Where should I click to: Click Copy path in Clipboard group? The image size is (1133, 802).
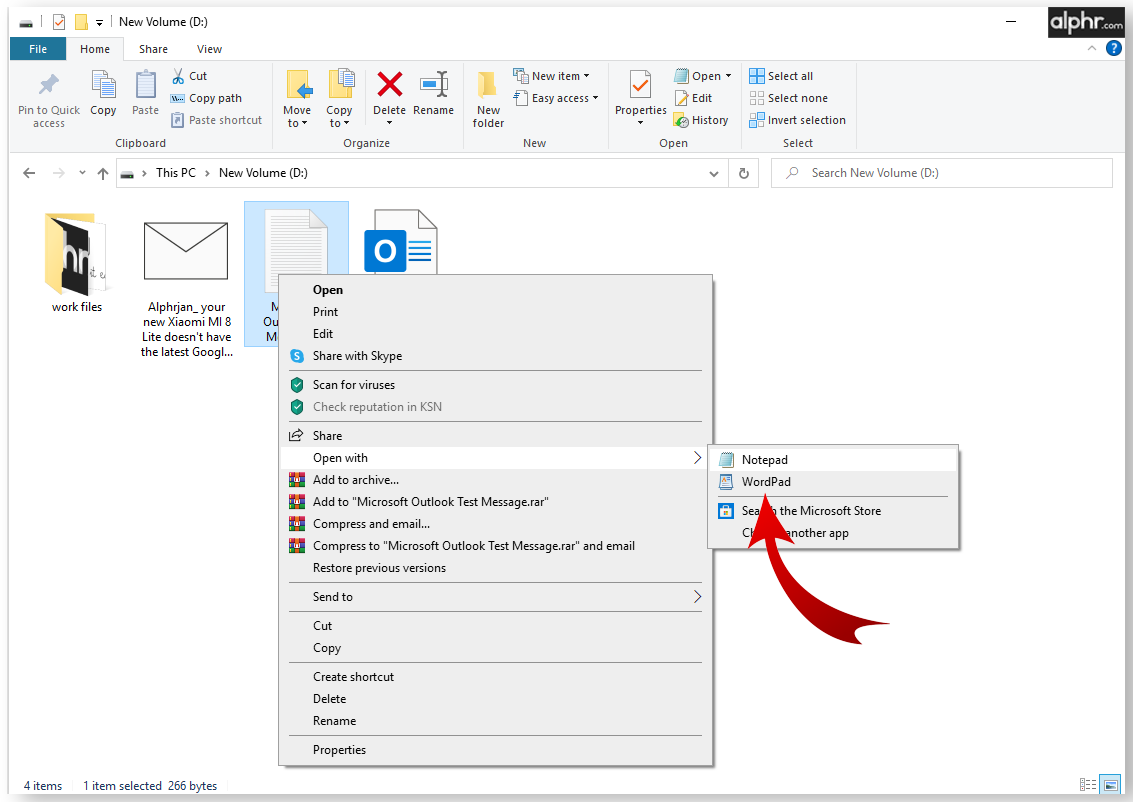[x=207, y=98]
